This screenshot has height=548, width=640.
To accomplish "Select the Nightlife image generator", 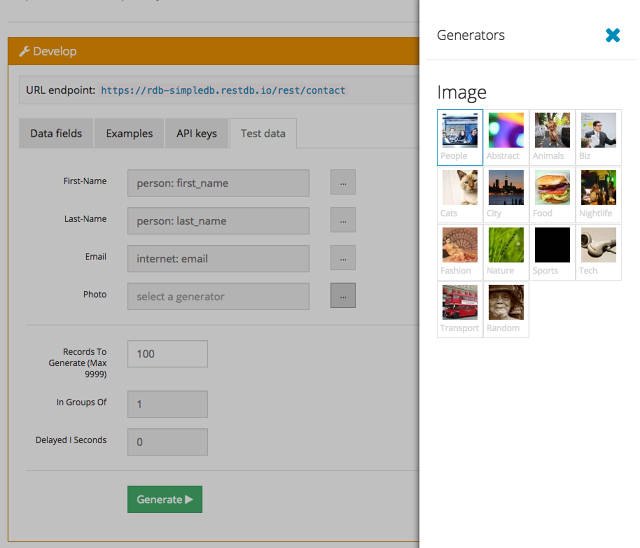I will click(598, 195).
